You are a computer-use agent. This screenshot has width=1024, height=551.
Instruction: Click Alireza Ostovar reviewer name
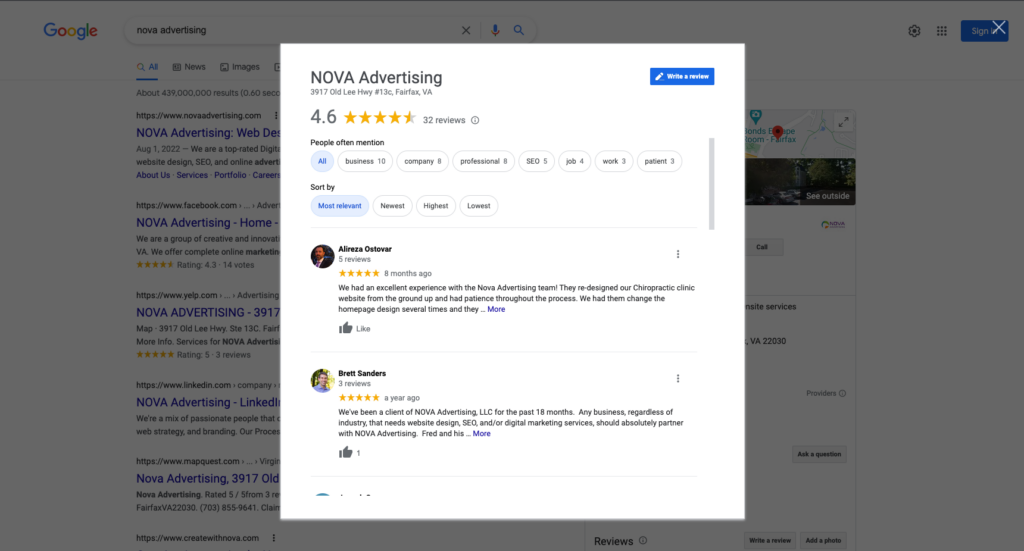click(x=365, y=249)
